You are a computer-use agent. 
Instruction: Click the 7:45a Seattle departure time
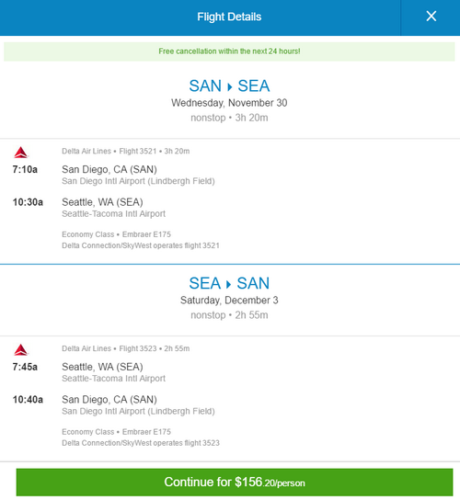tap(25, 367)
